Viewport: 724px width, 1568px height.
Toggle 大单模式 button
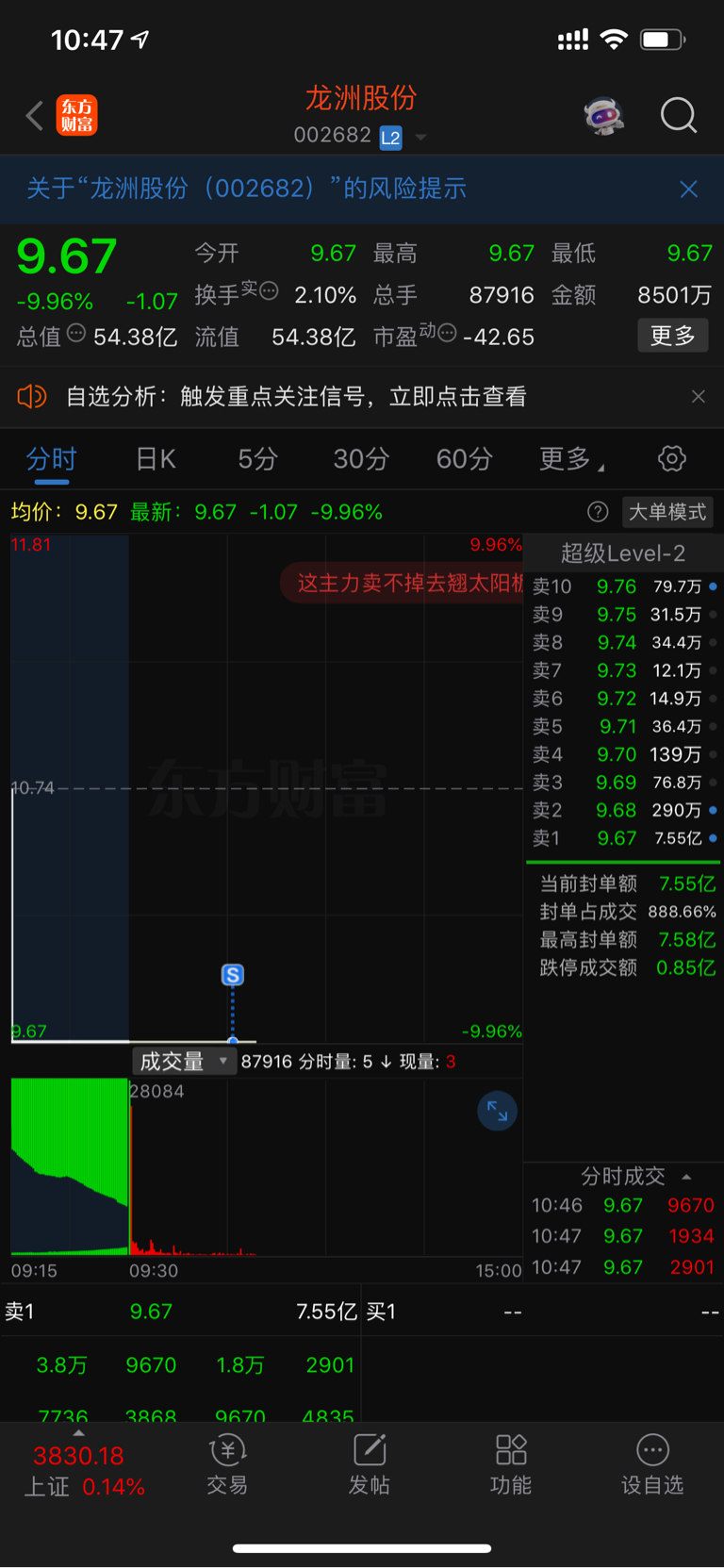click(667, 512)
